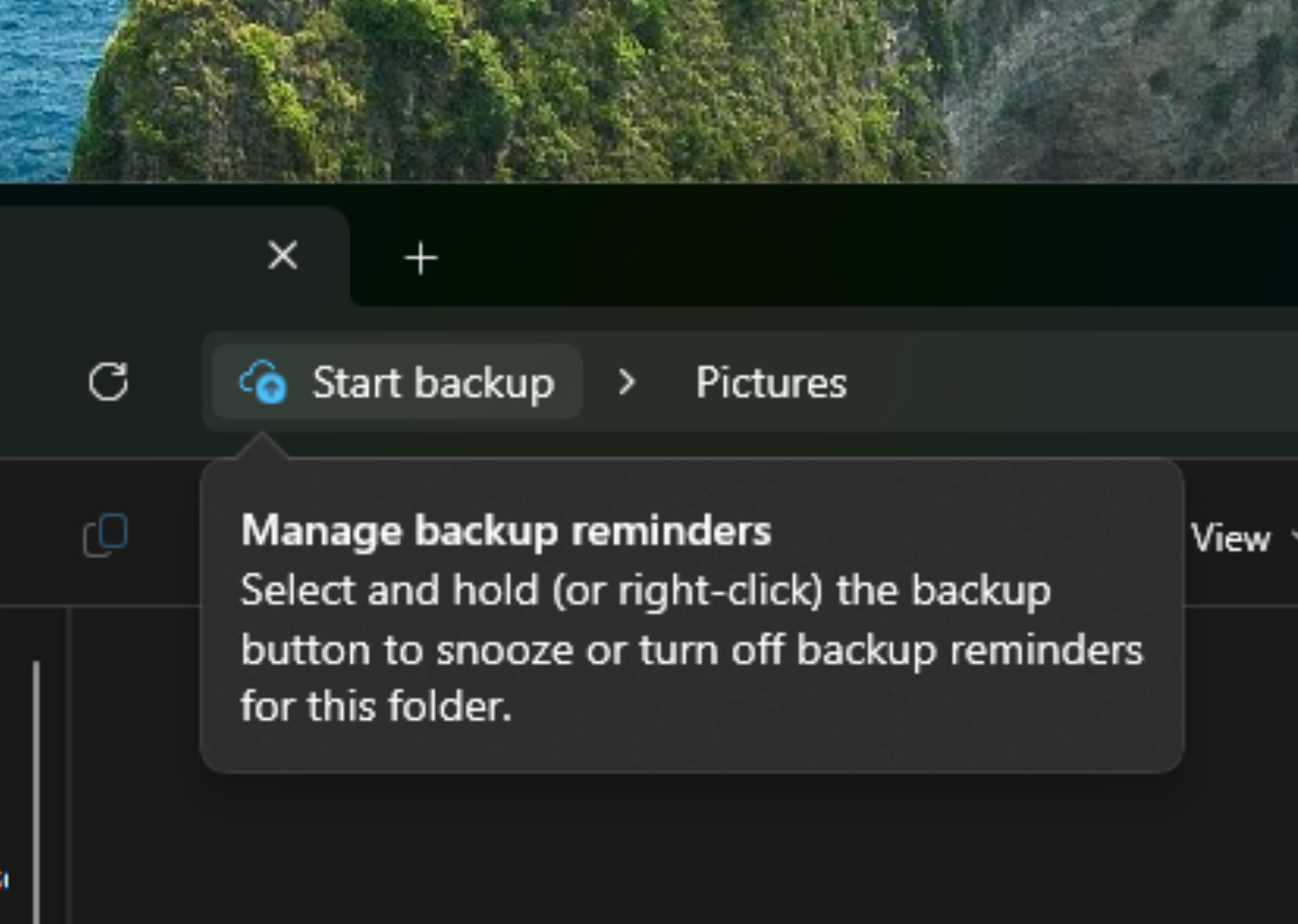Click the navigation pane divider line

[x=70, y=765]
